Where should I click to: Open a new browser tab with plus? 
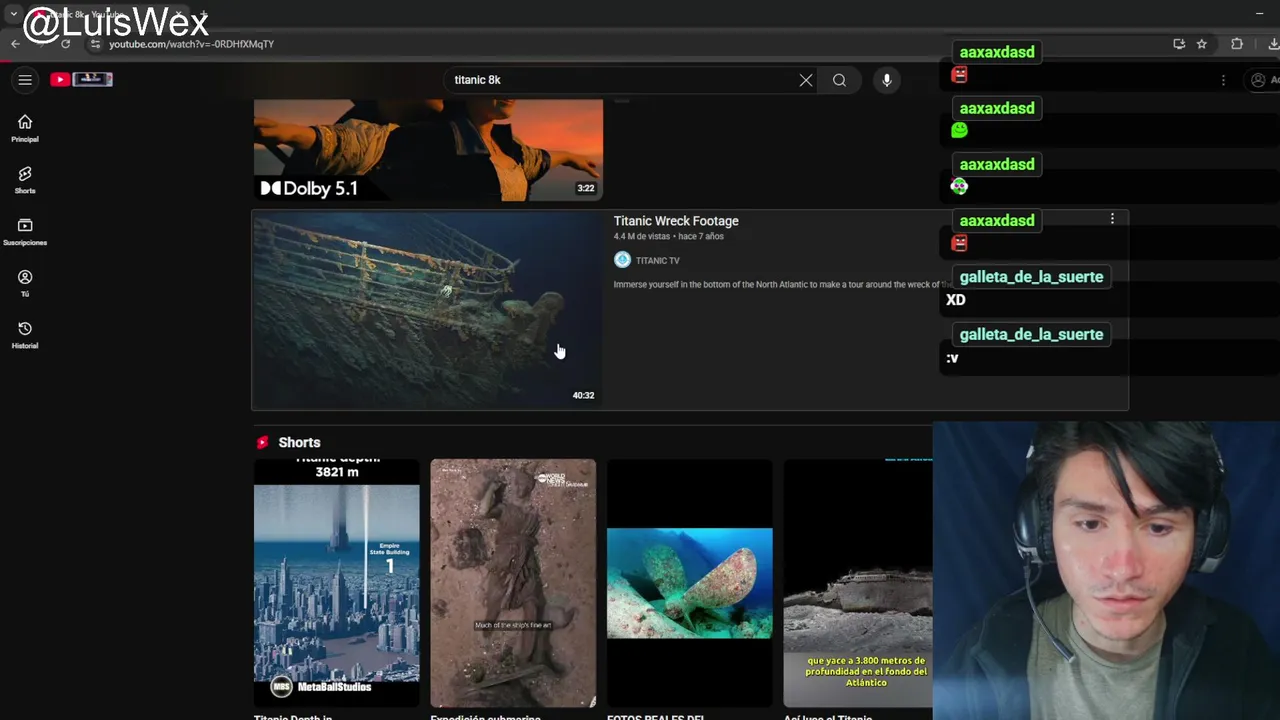[x=203, y=14]
